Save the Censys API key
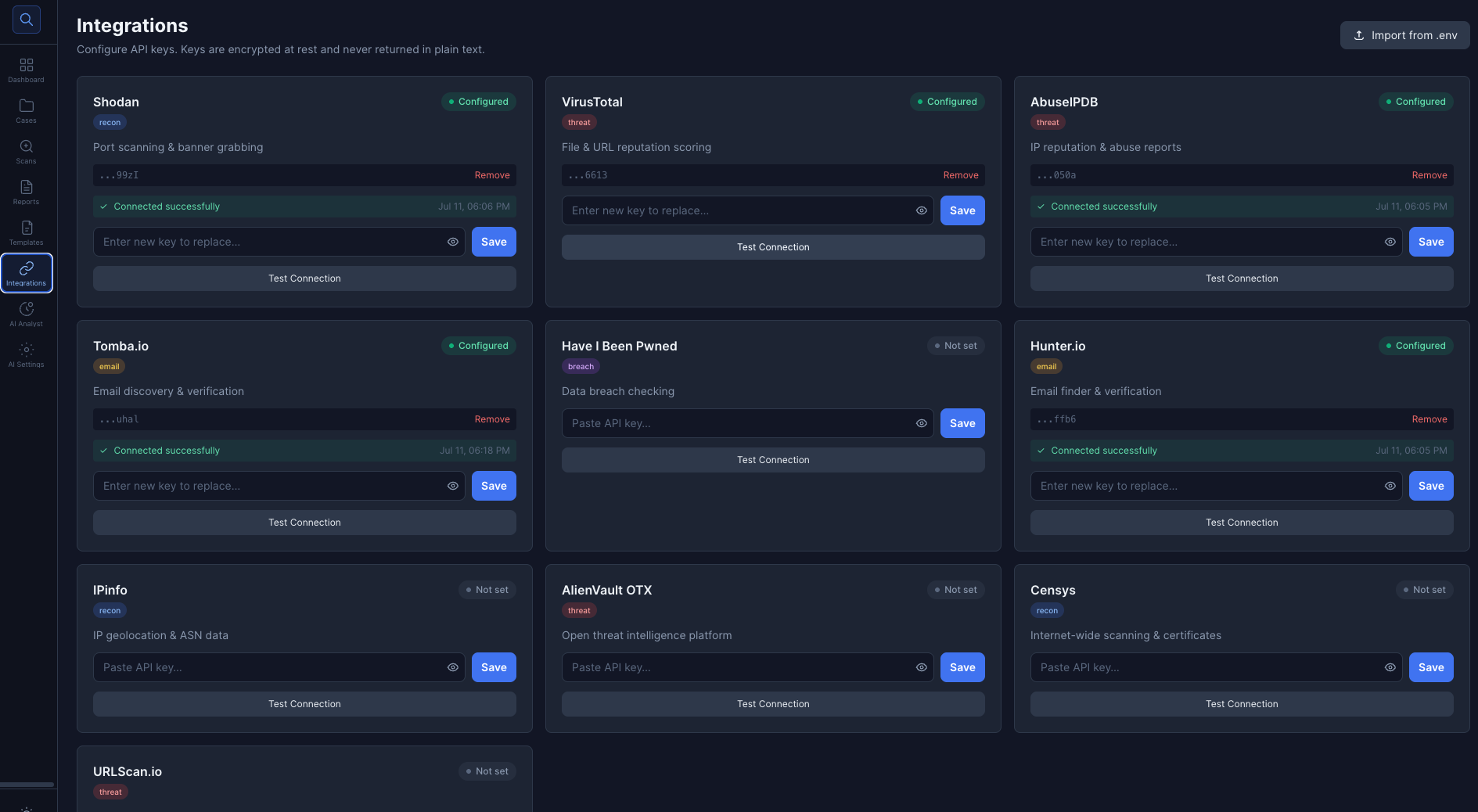The width and height of the screenshot is (1478, 812). [1431, 667]
